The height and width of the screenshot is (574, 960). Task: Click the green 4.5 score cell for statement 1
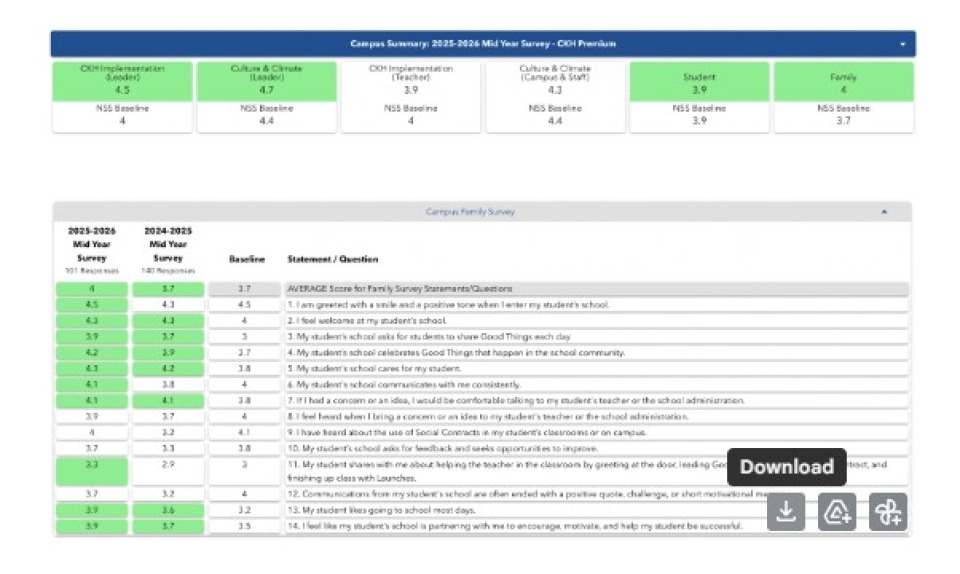click(92, 304)
